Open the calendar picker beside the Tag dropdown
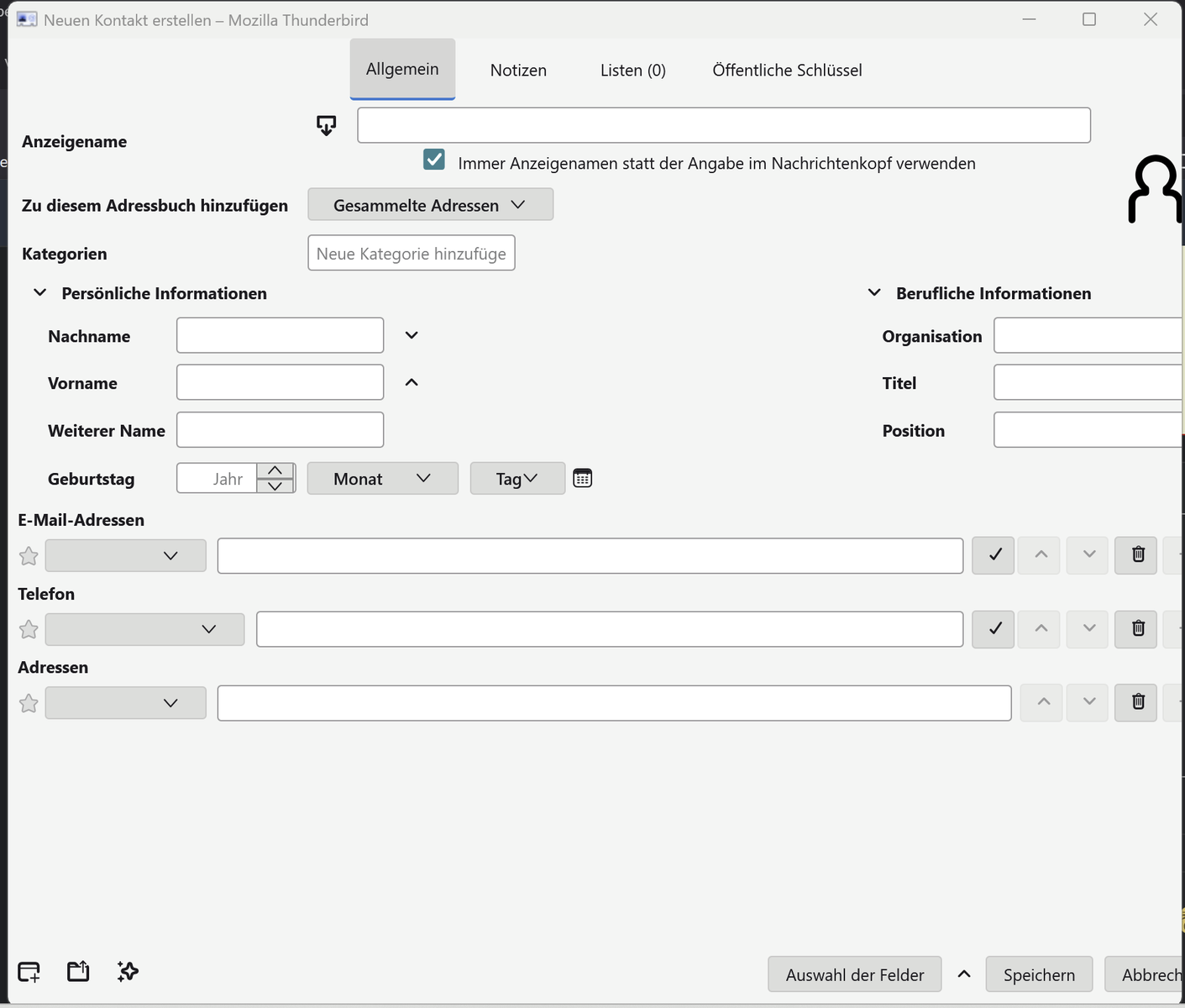Screen dimensions: 1185x1008 tap(583, 478)
